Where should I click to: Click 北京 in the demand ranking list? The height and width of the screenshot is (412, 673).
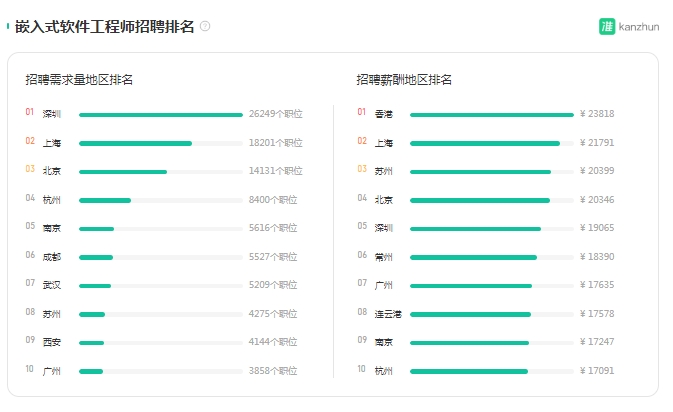pyautogui.click(x=52, y=171)
